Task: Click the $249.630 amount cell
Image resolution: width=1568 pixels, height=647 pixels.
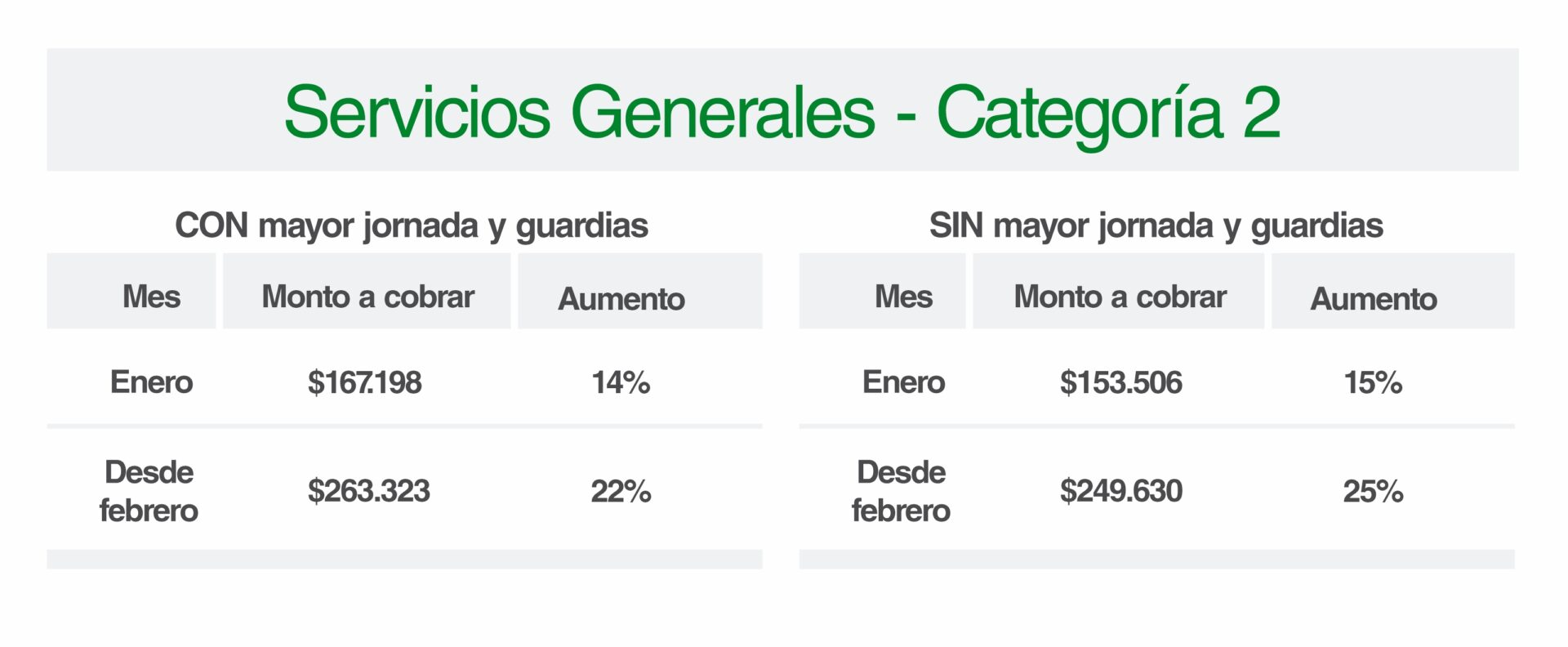Action: 1120,491
